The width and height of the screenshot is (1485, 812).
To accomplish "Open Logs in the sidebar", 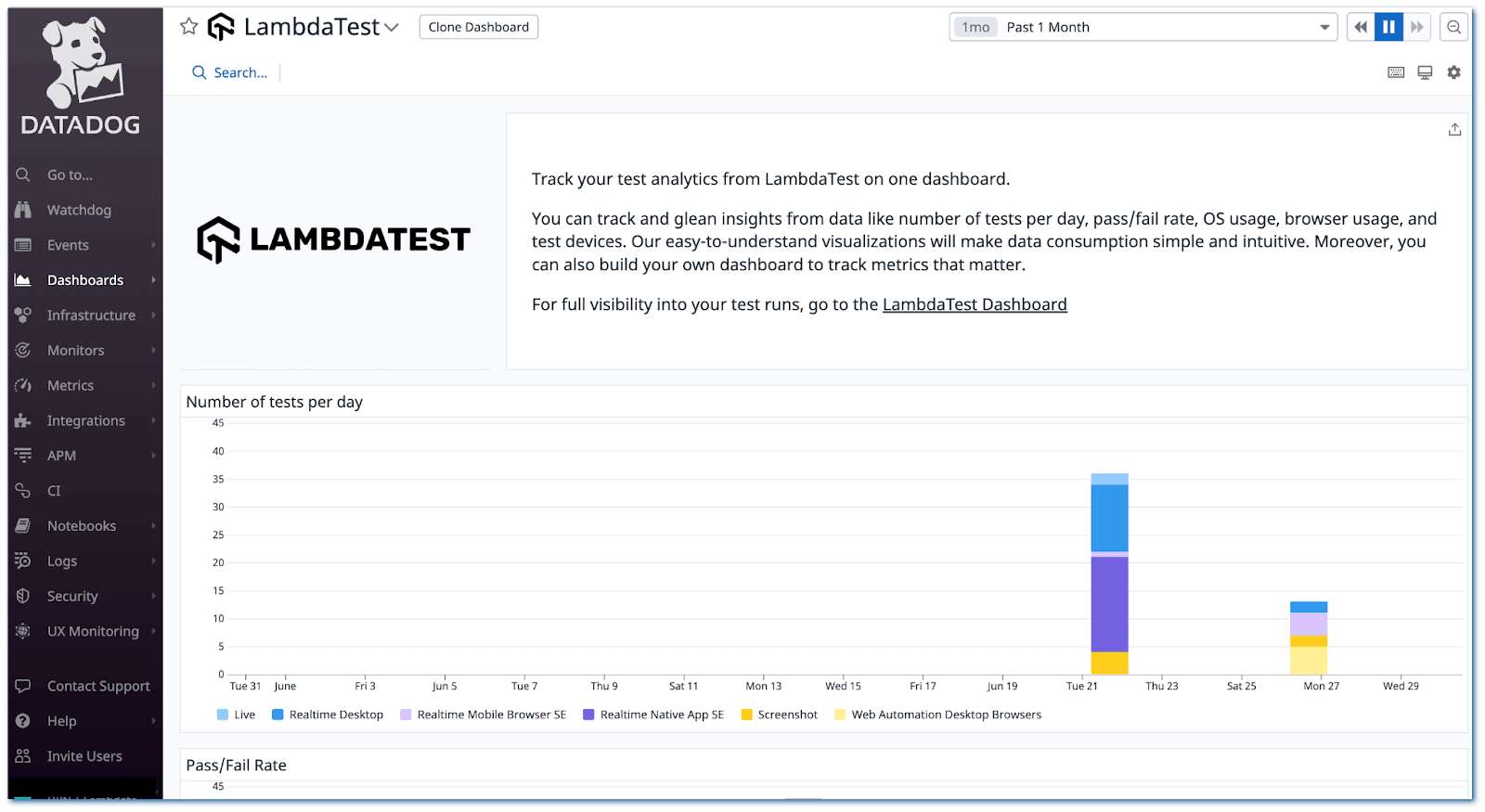I will point(84,561).
